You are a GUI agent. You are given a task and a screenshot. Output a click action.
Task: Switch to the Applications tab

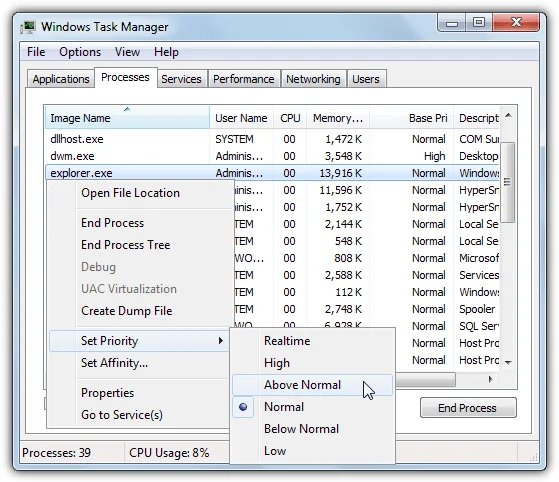[61, 79]
